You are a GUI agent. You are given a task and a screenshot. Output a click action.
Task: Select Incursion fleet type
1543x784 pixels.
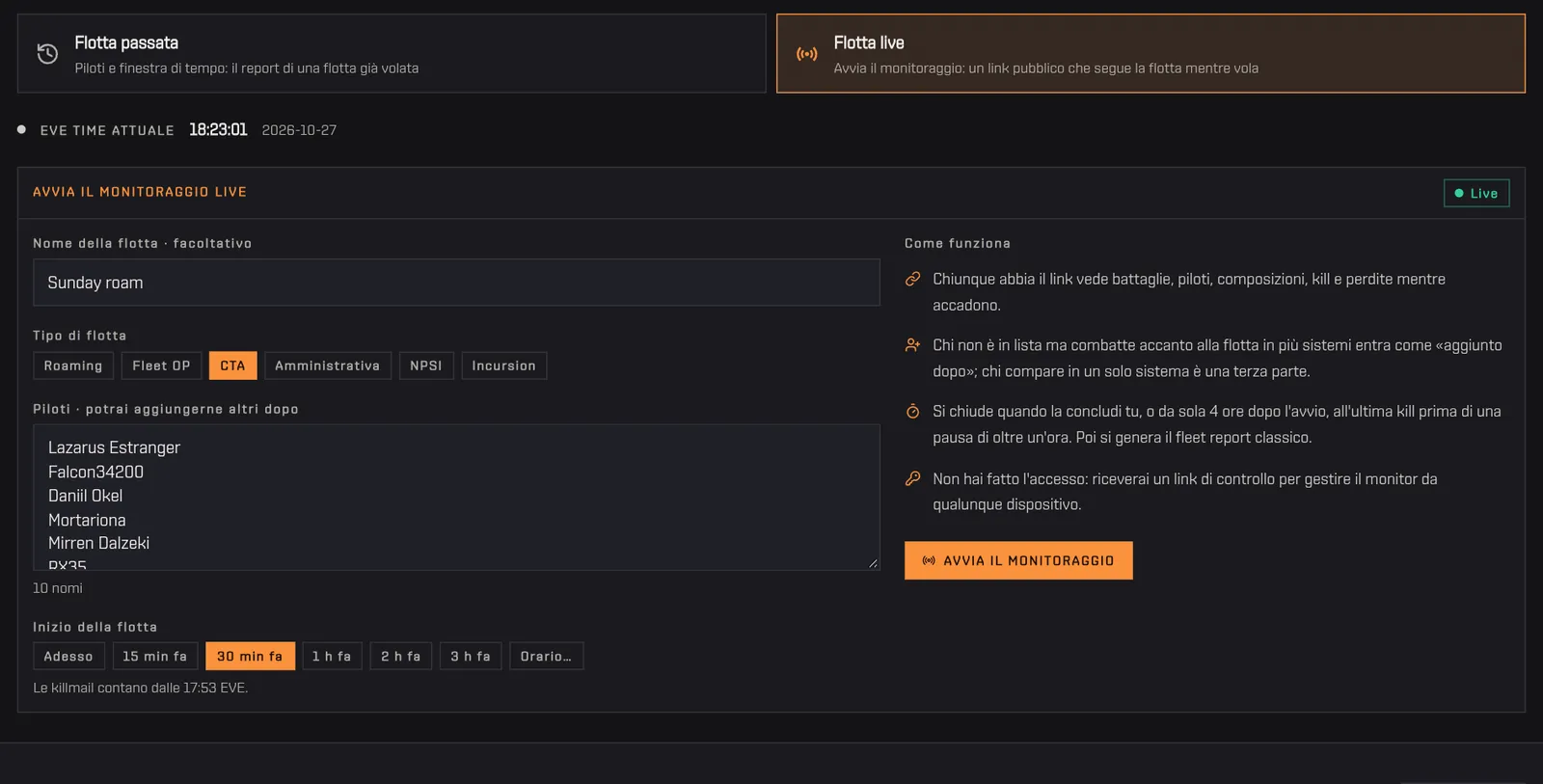click(x=503, y=365)
